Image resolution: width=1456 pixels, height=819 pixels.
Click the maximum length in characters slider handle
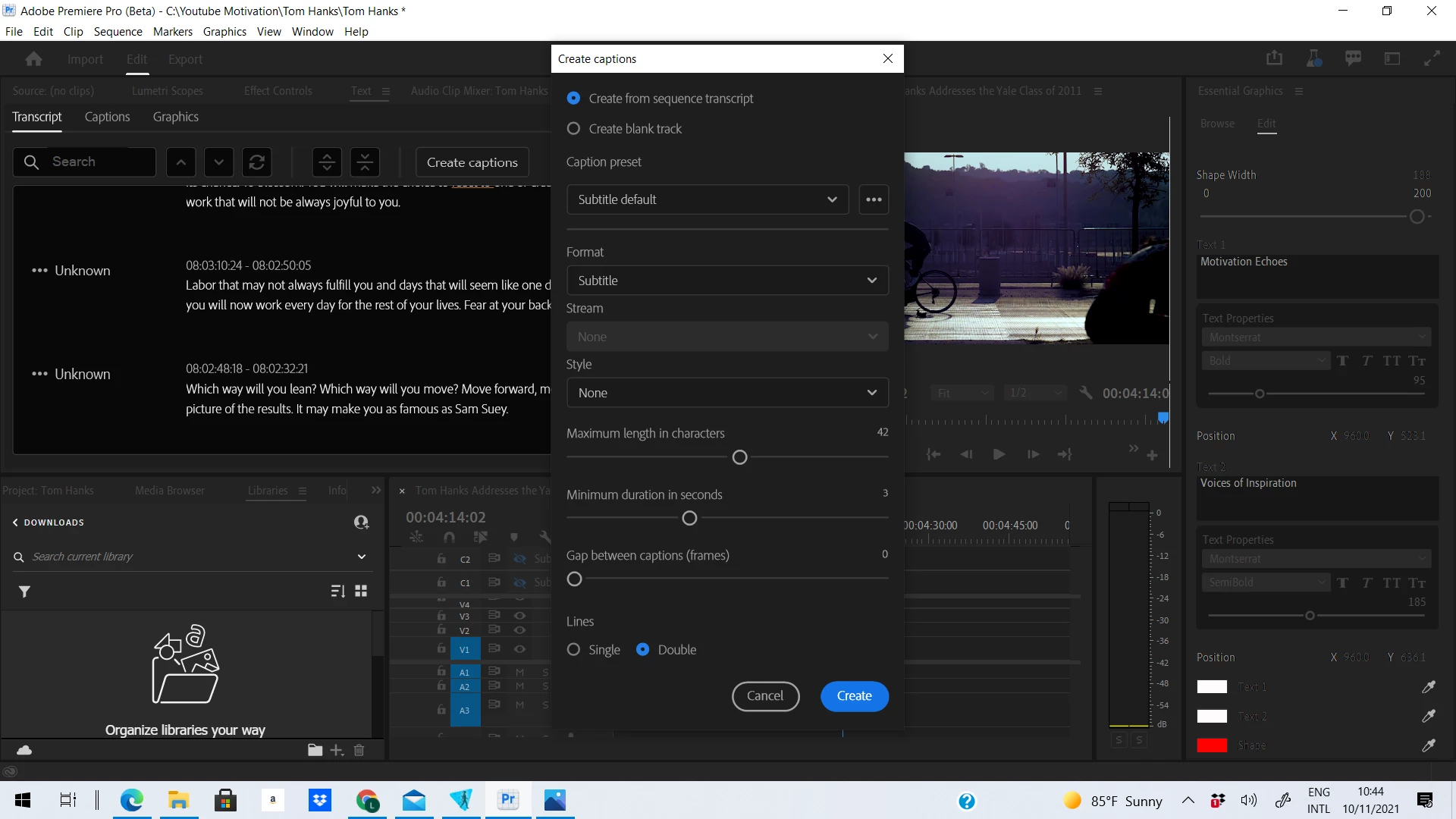click(740, 457)
